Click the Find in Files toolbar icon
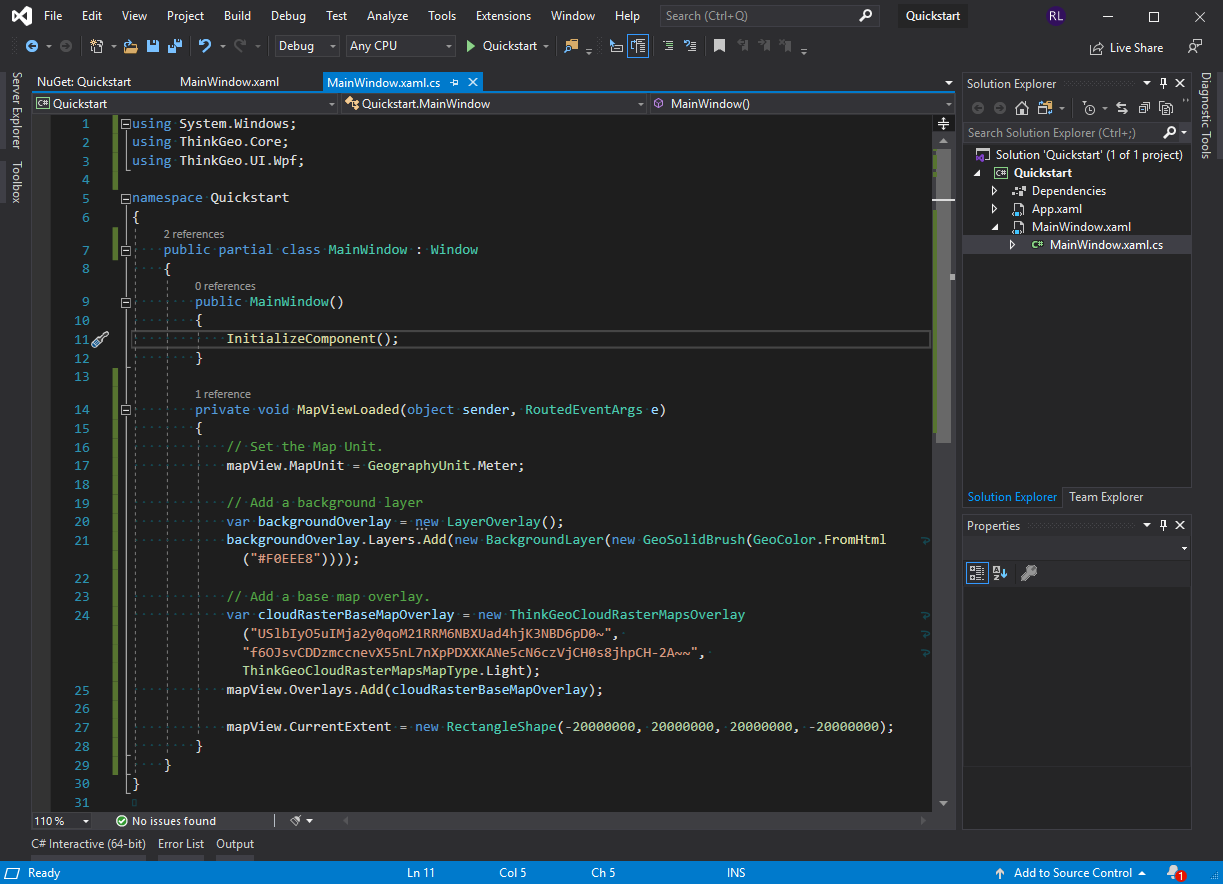 [571, 46]
